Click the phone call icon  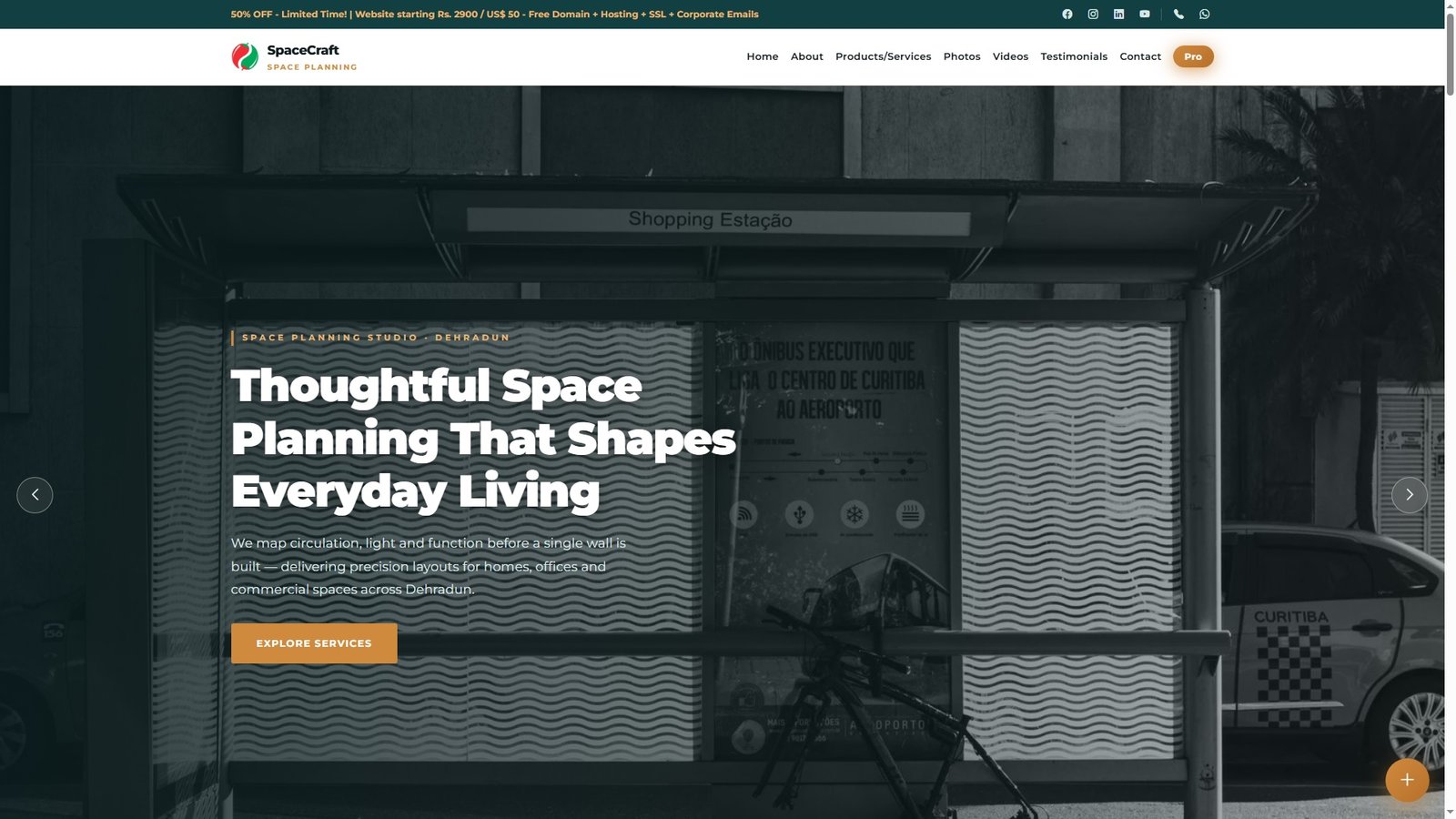[x=1178, y=14]
